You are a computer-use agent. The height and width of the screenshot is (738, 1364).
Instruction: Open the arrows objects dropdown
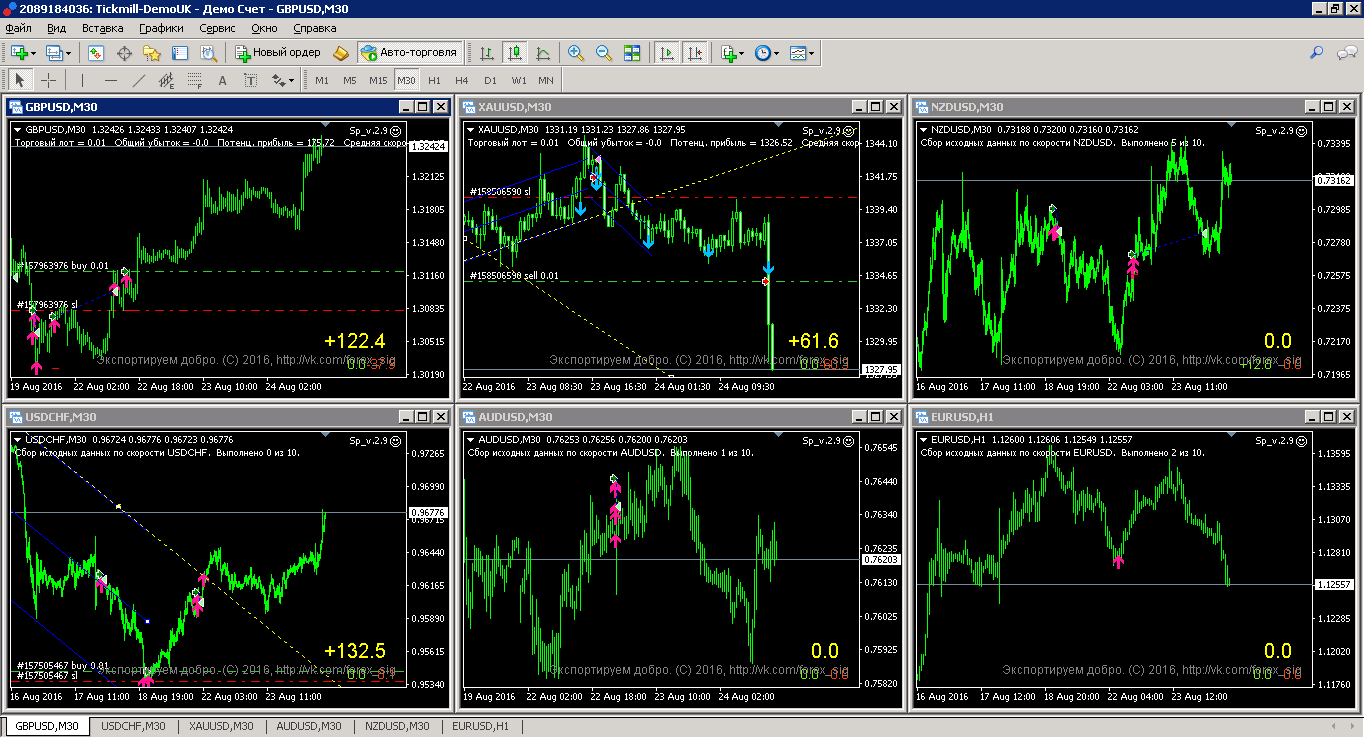(x=291, y=80)
